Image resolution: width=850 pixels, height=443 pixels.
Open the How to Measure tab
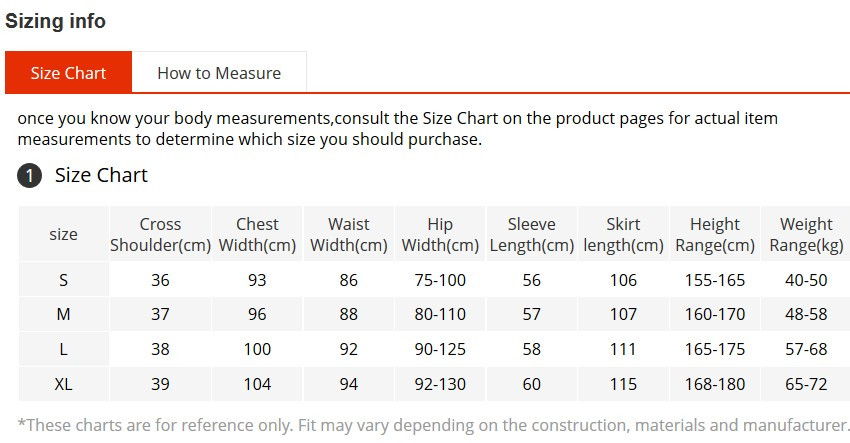point(219,73)
